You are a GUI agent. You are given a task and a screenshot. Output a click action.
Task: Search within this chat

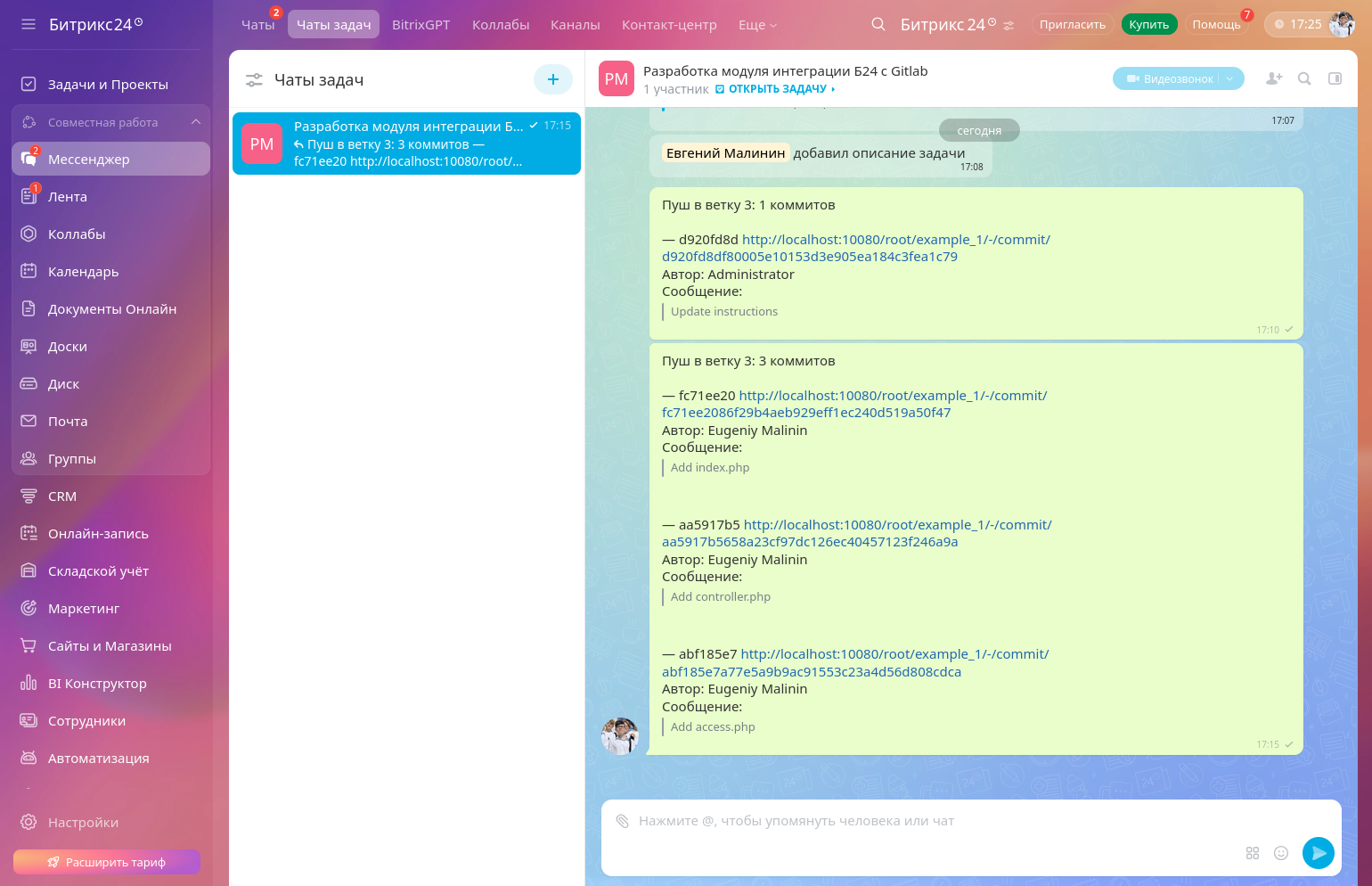[x=1304, y=78]
